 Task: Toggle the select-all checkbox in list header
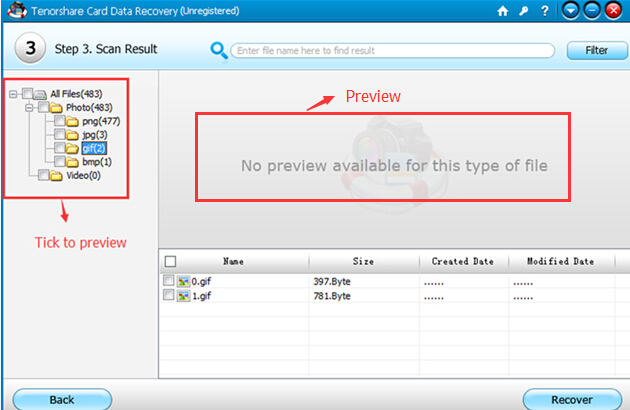coord(170,261)
